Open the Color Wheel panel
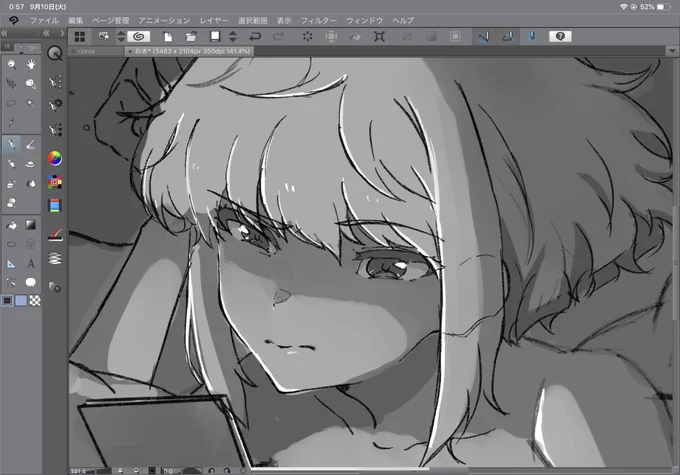The image size is (680, 475). pyautogui.click(x=55, y=158)
